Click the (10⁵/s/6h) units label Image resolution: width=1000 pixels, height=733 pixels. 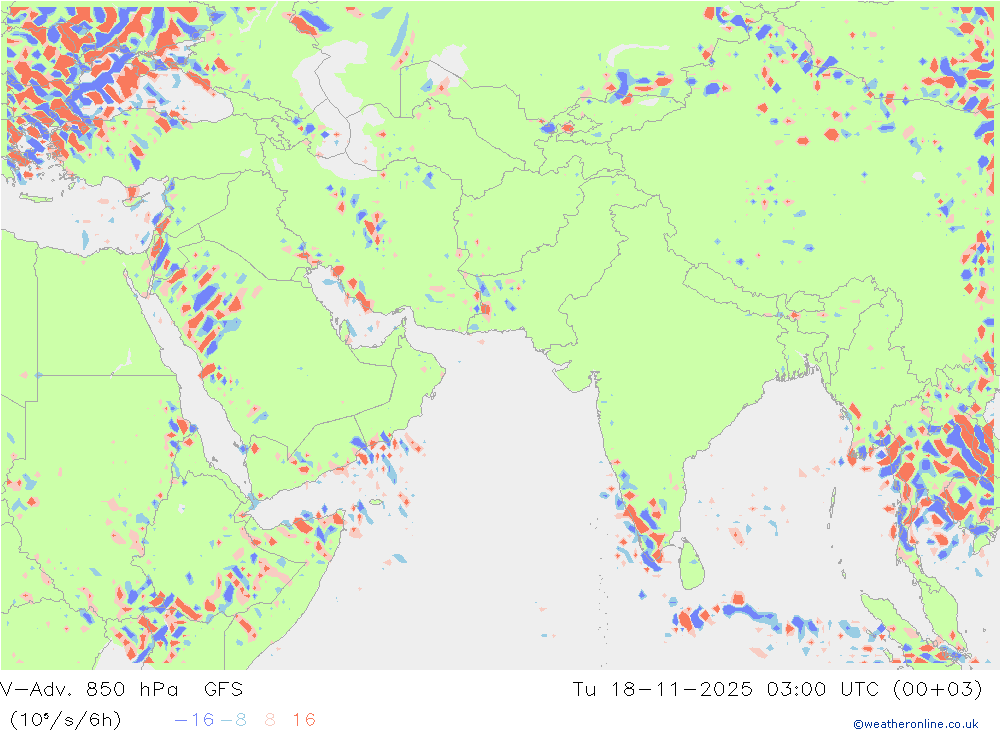click(x=65, y=720)
